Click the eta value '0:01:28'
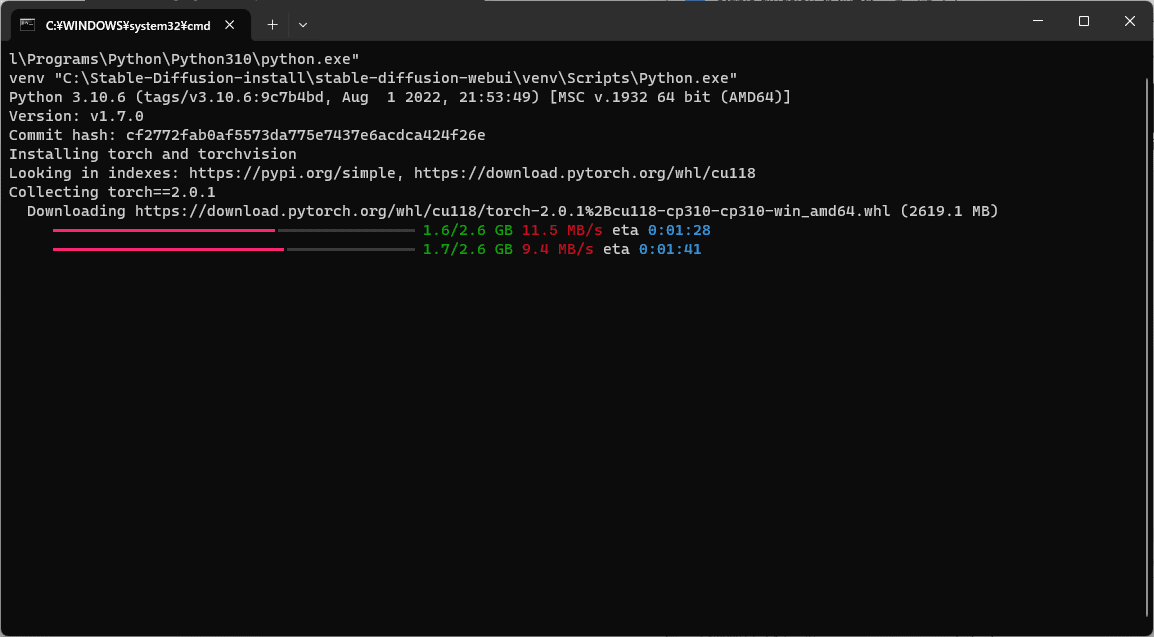Image resolution: width=1154 pixels, height=637 pixels. coord(679,230)
